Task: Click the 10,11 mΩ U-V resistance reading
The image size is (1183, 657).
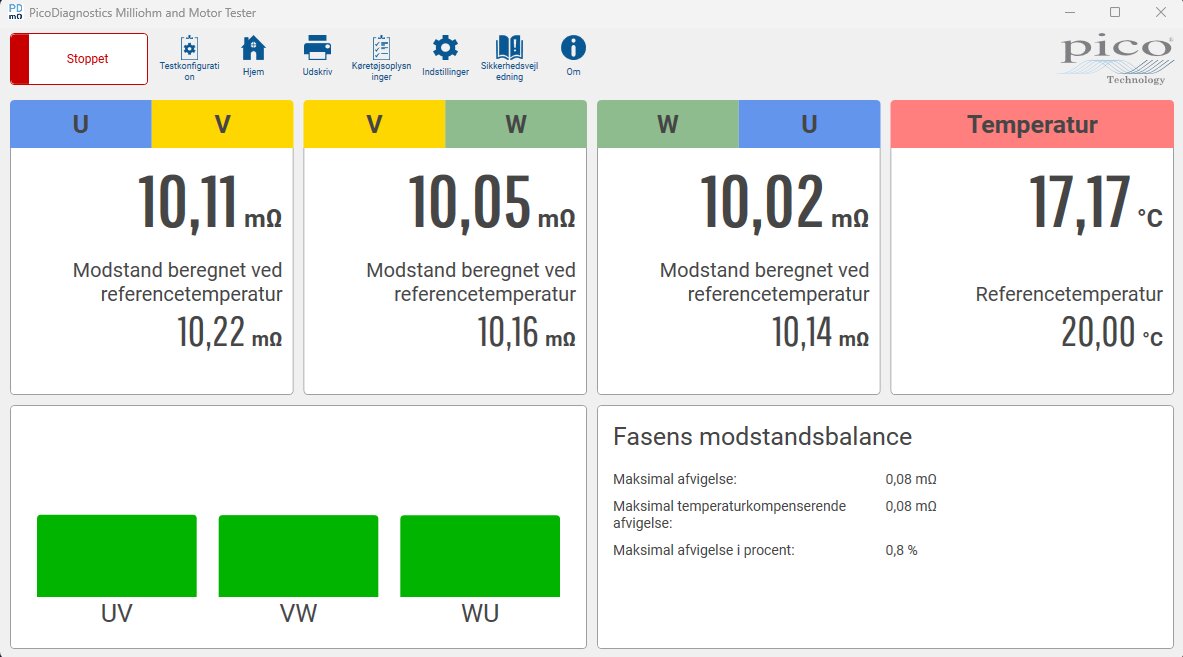Action: tap(208, 204)
